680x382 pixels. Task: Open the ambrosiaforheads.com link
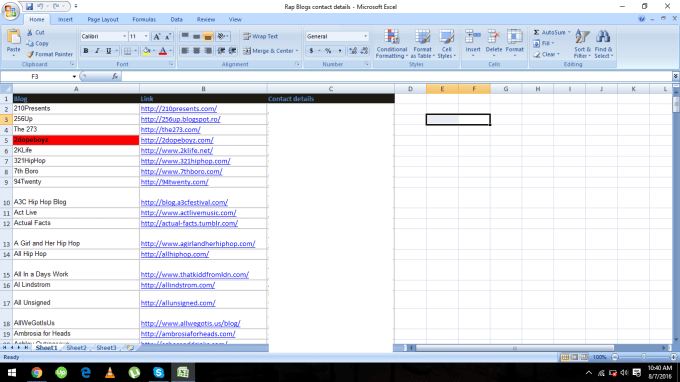coord(188,334)
